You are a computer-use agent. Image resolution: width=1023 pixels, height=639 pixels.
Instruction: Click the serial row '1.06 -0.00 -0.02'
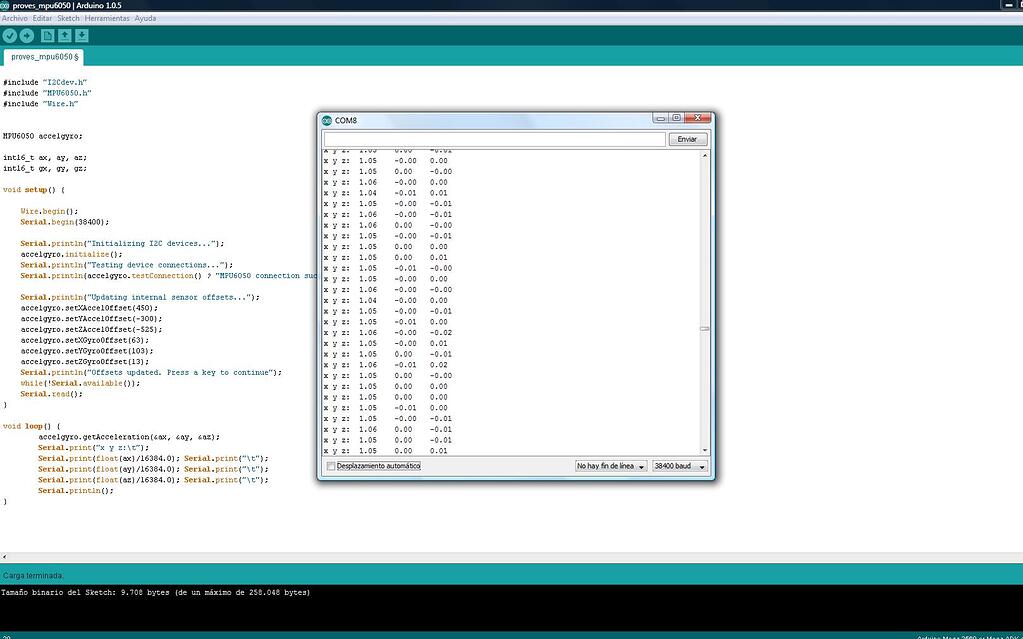click(x=388, y=333)
